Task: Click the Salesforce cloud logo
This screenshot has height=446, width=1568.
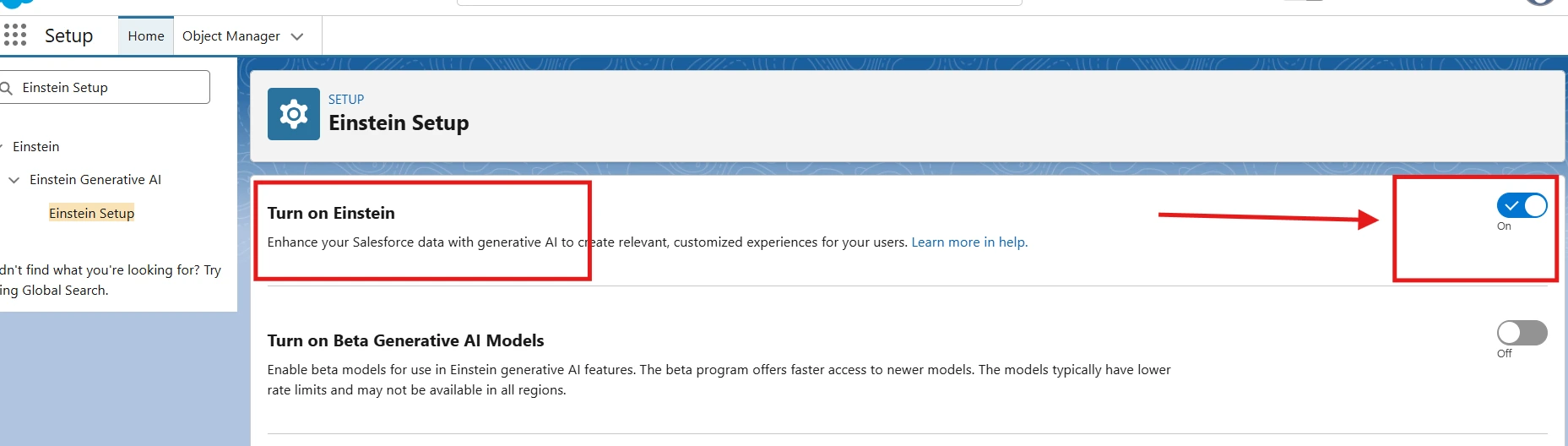Action: (17, 3)
